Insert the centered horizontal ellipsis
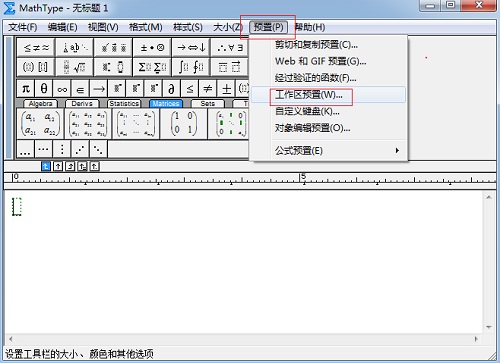Image resolution: width=500 pixels, height=363 pixels. 44,149
